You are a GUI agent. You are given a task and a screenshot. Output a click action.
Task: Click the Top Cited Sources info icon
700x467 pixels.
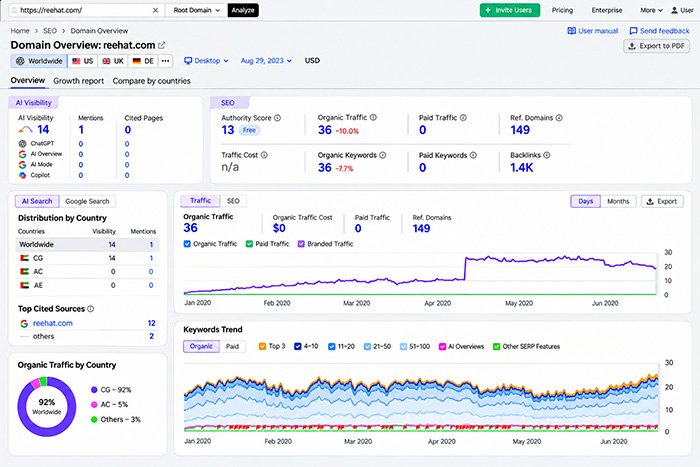tap(91, 309)
